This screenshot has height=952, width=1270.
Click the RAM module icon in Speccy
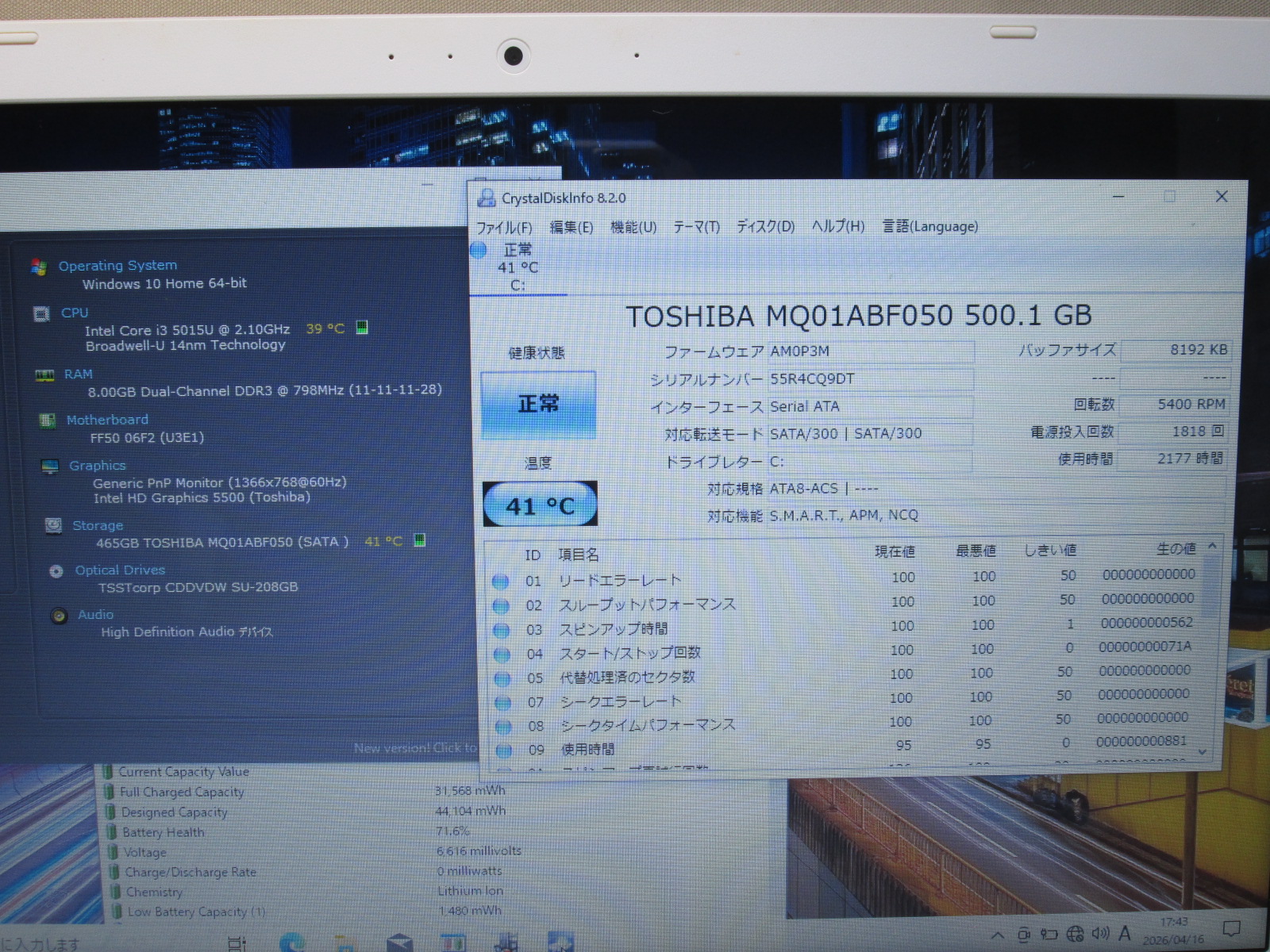44,374
